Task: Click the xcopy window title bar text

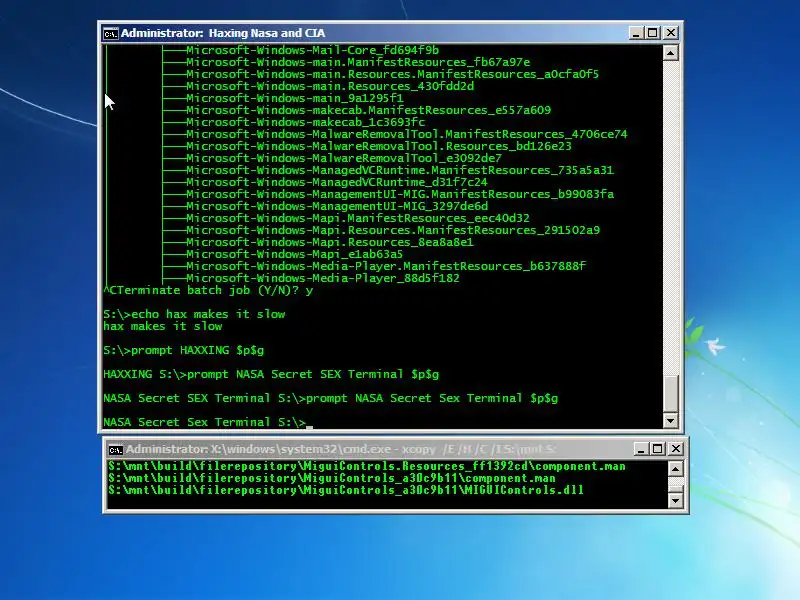Action: 341,449
